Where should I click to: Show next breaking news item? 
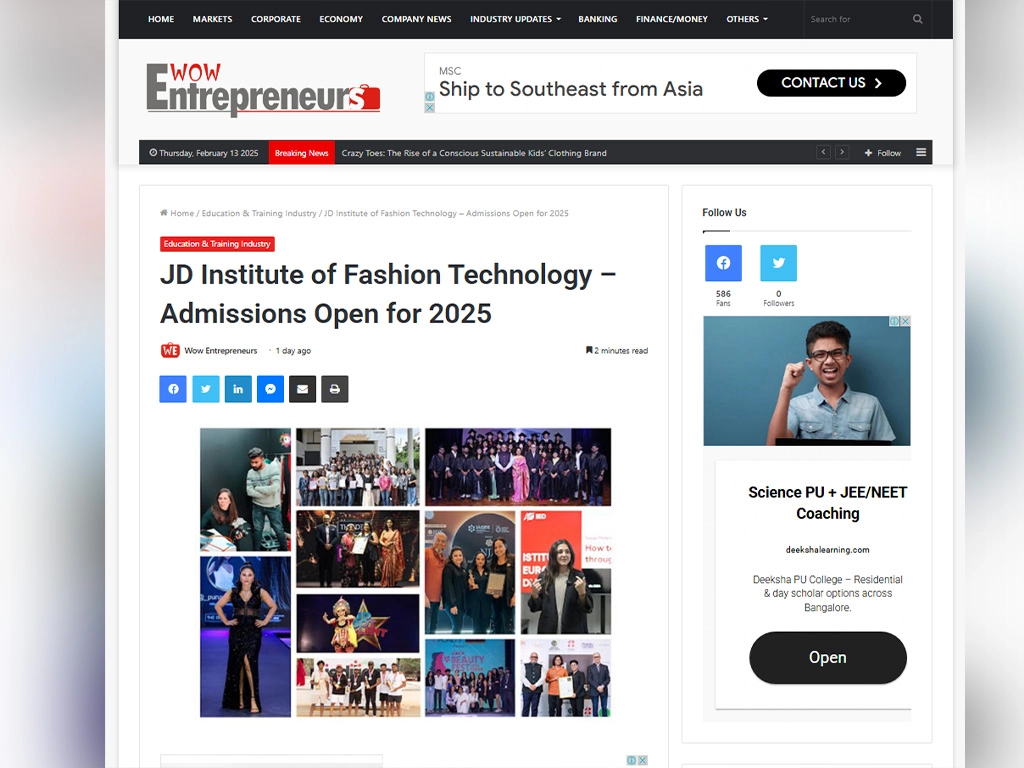842,152
